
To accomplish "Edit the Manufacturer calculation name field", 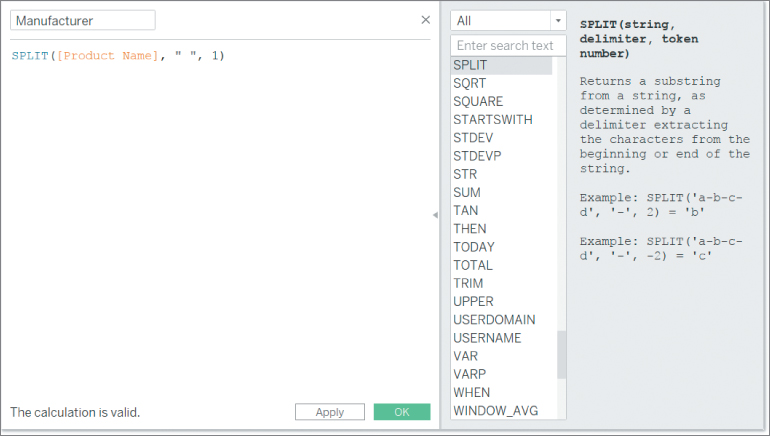I will (x=82, y=21).
